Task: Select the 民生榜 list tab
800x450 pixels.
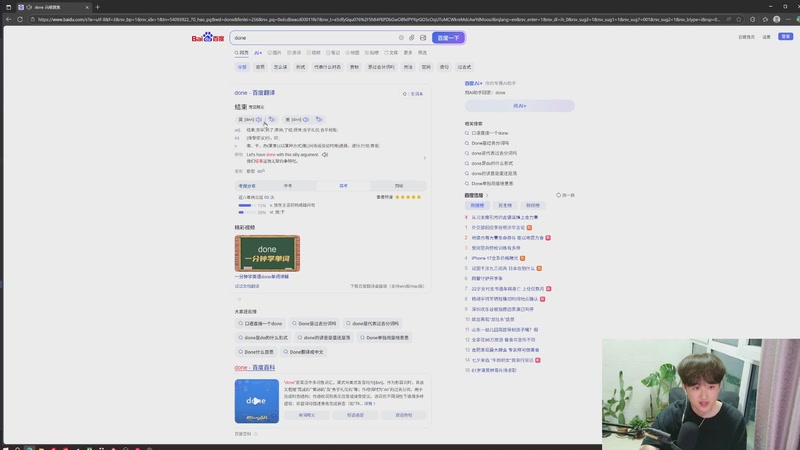Action: (x=505, y=205)
